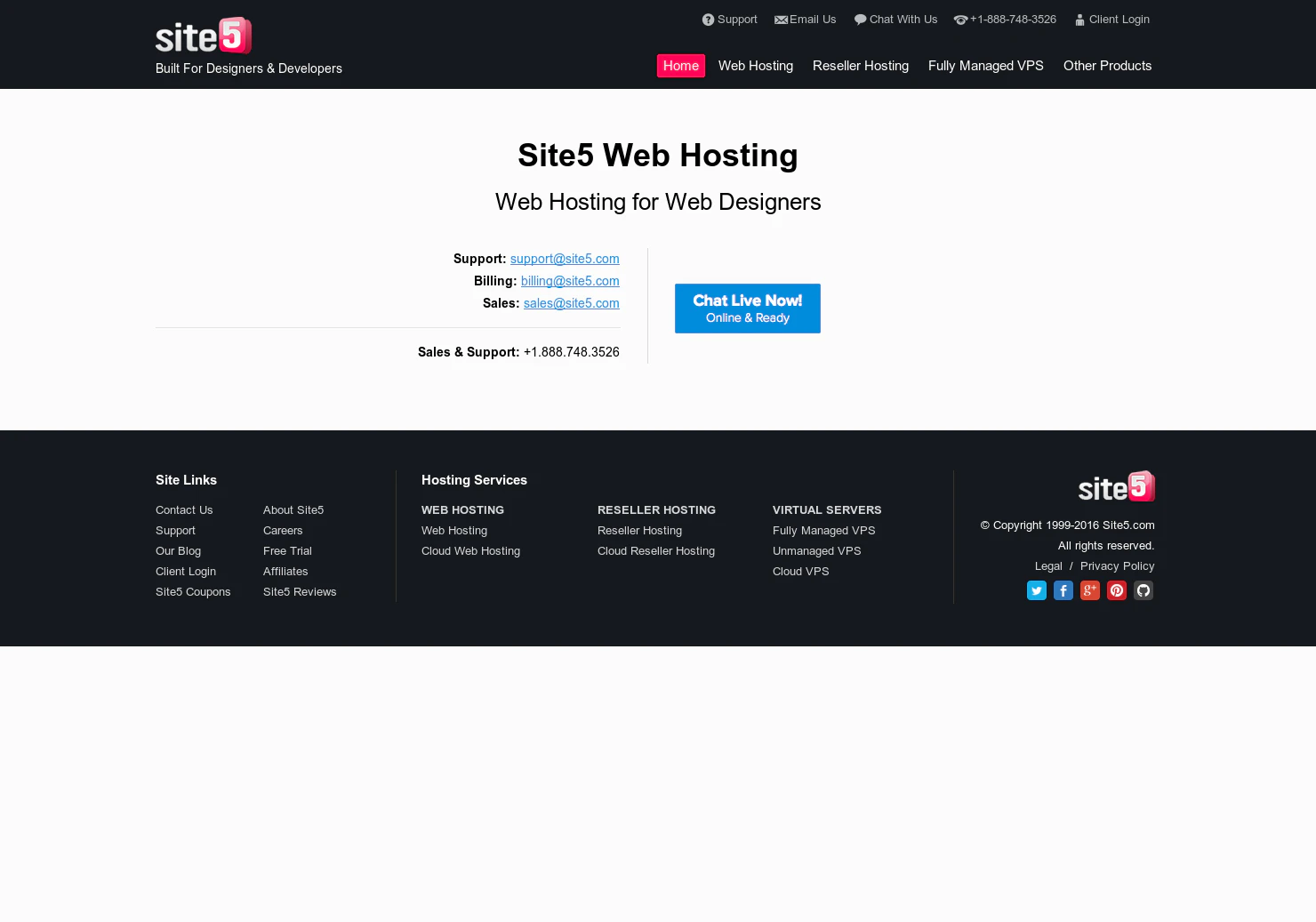Open the Web Hosting menu item
The width and height of the screenshot is (1316, 922).
tap(756, 66)
